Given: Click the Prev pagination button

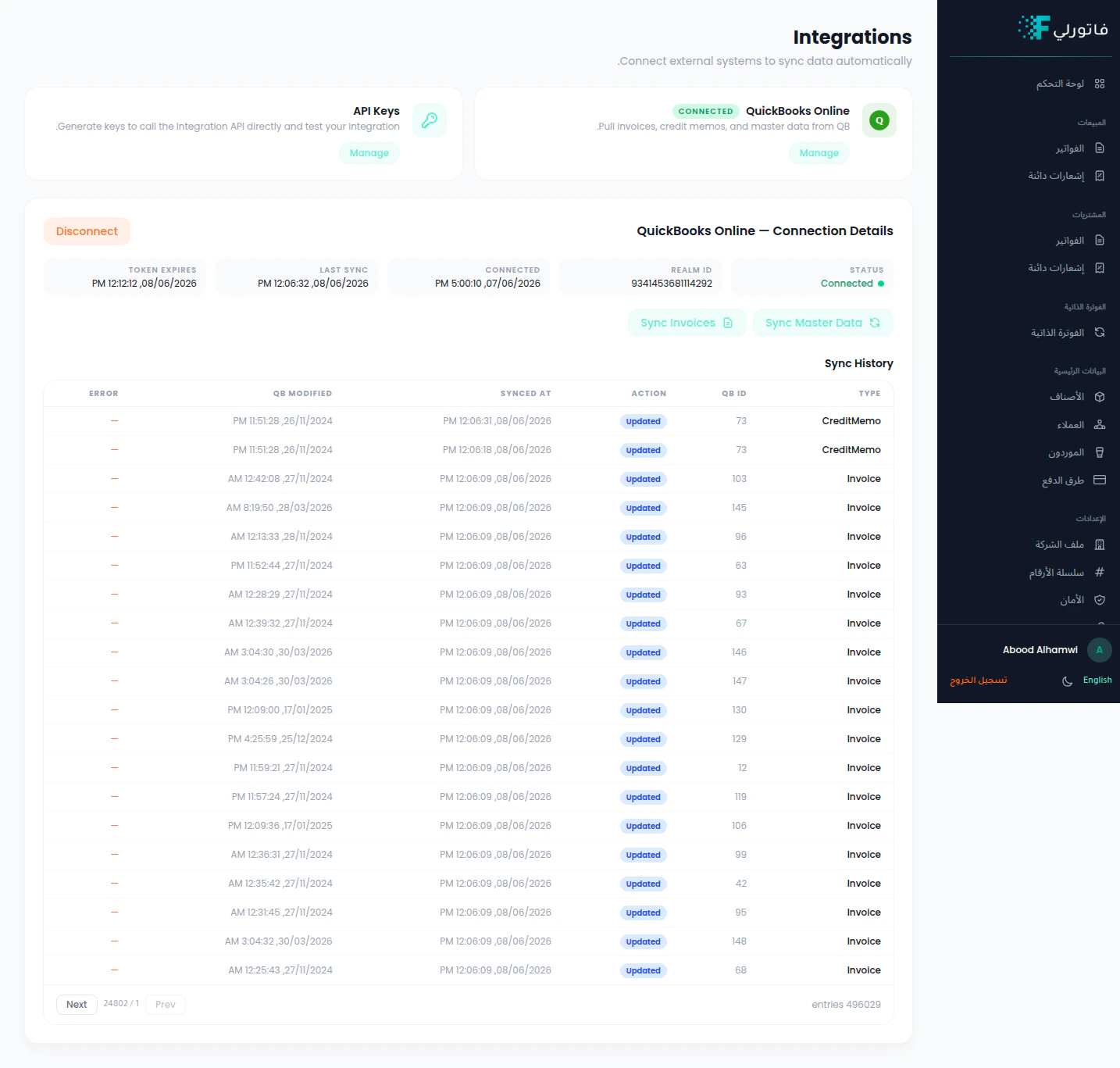Looking at the screenshot, I should click(166, 1005).
